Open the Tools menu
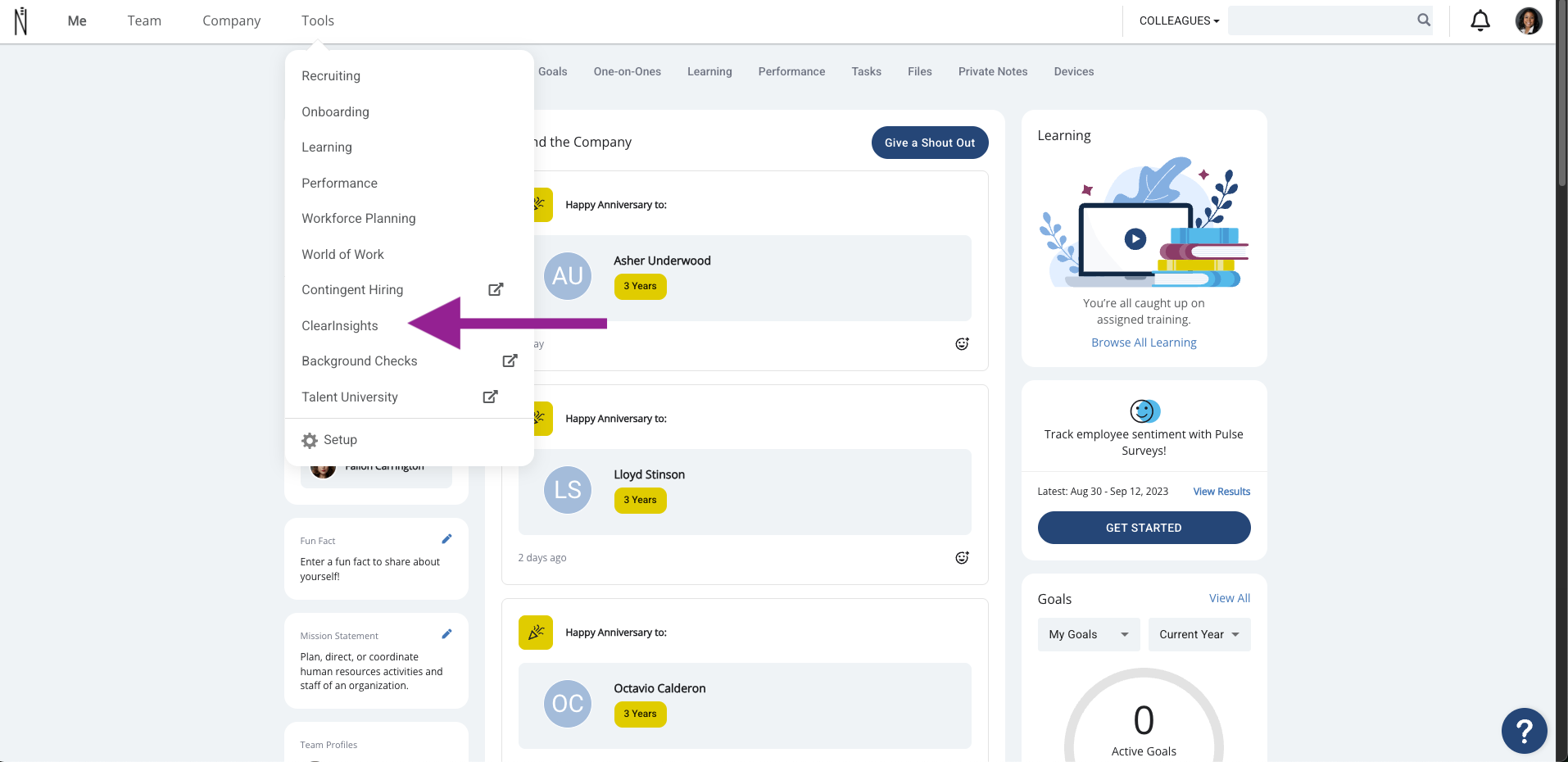The width and height of the screenshot is (1568, 762). (x=318, y=21)
